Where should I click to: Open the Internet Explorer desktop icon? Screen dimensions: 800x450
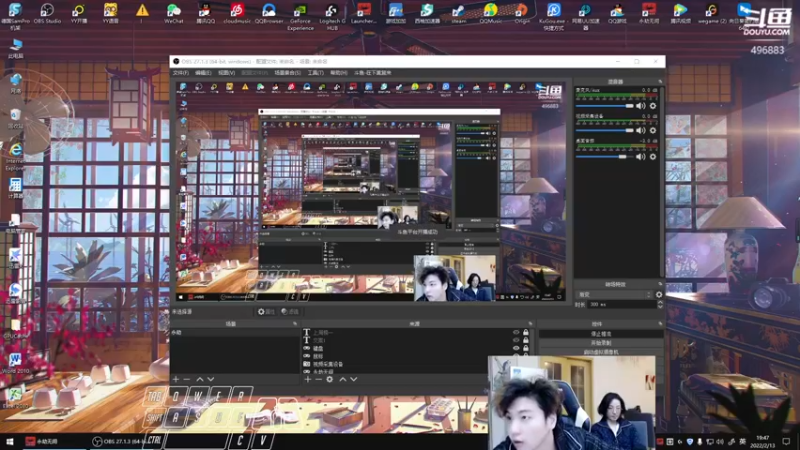[15, 156]
